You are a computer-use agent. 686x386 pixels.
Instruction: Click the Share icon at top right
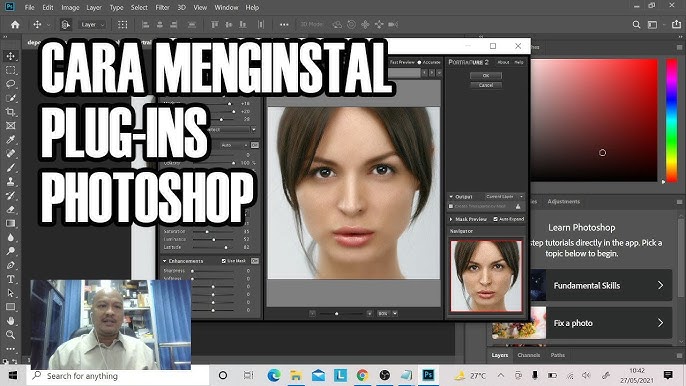click(x=676, y=25)
